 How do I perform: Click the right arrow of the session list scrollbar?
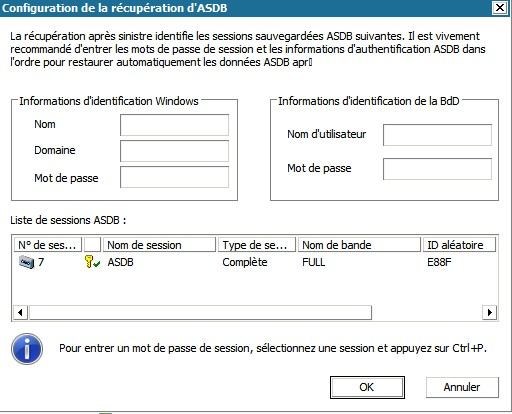point(489,313)
